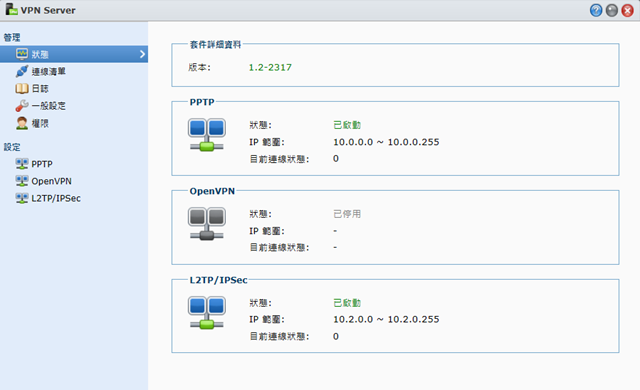Close the VPN Server window

click(x=627, y=10)
